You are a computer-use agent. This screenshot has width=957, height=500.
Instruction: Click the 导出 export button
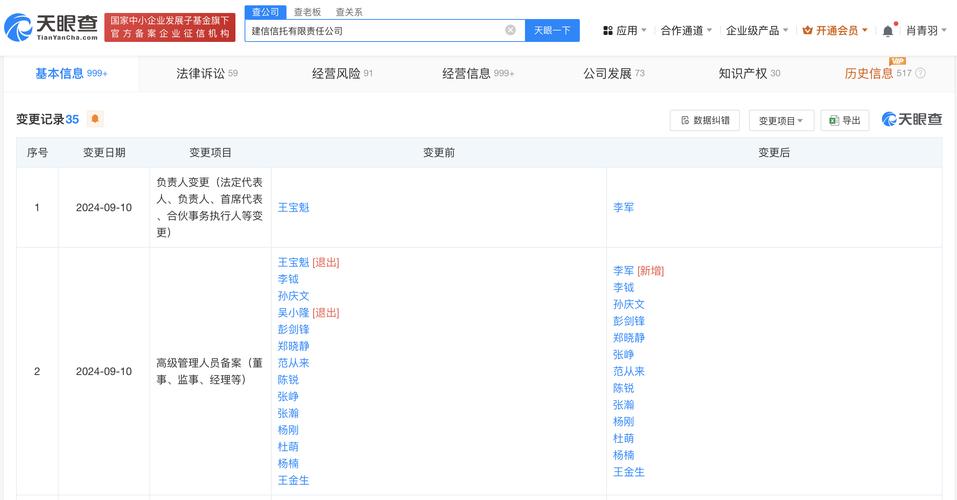tap(845, 120)
